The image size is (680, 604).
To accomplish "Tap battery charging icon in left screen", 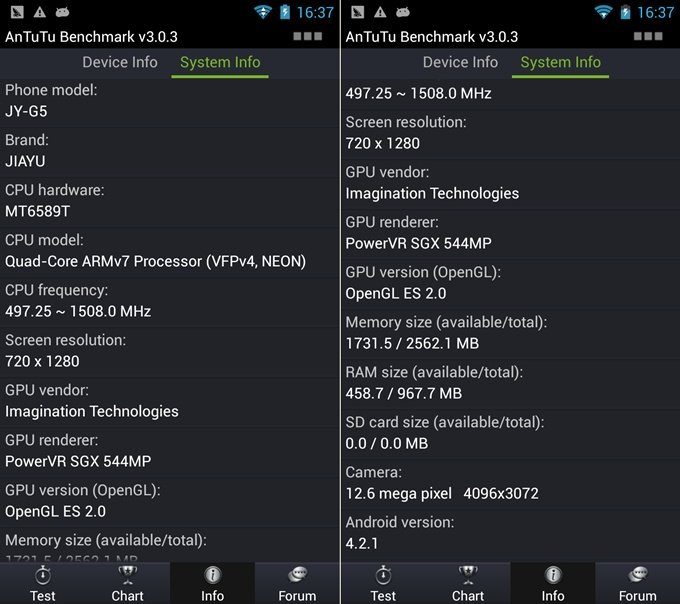I will 285,12.
